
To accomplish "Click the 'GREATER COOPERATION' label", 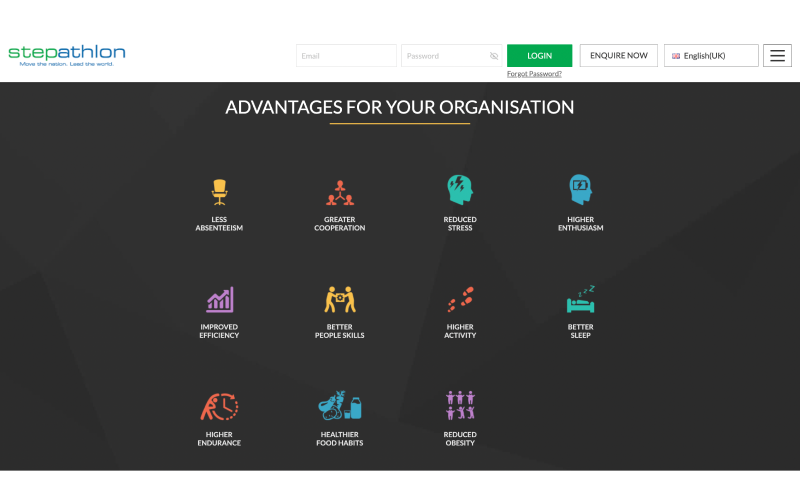I will point(340,224).
